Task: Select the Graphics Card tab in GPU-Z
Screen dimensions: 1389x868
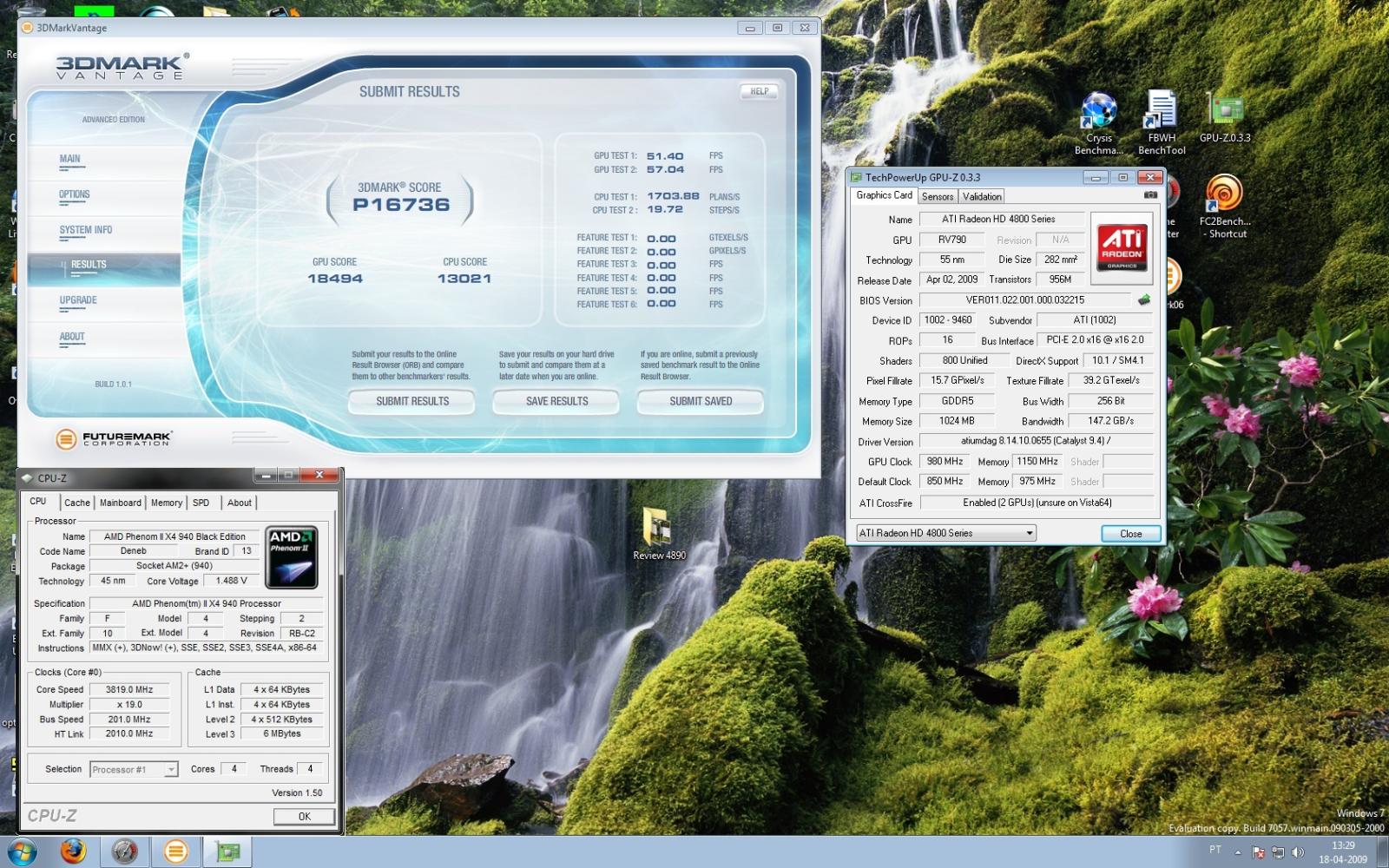Action: (884, 195)
